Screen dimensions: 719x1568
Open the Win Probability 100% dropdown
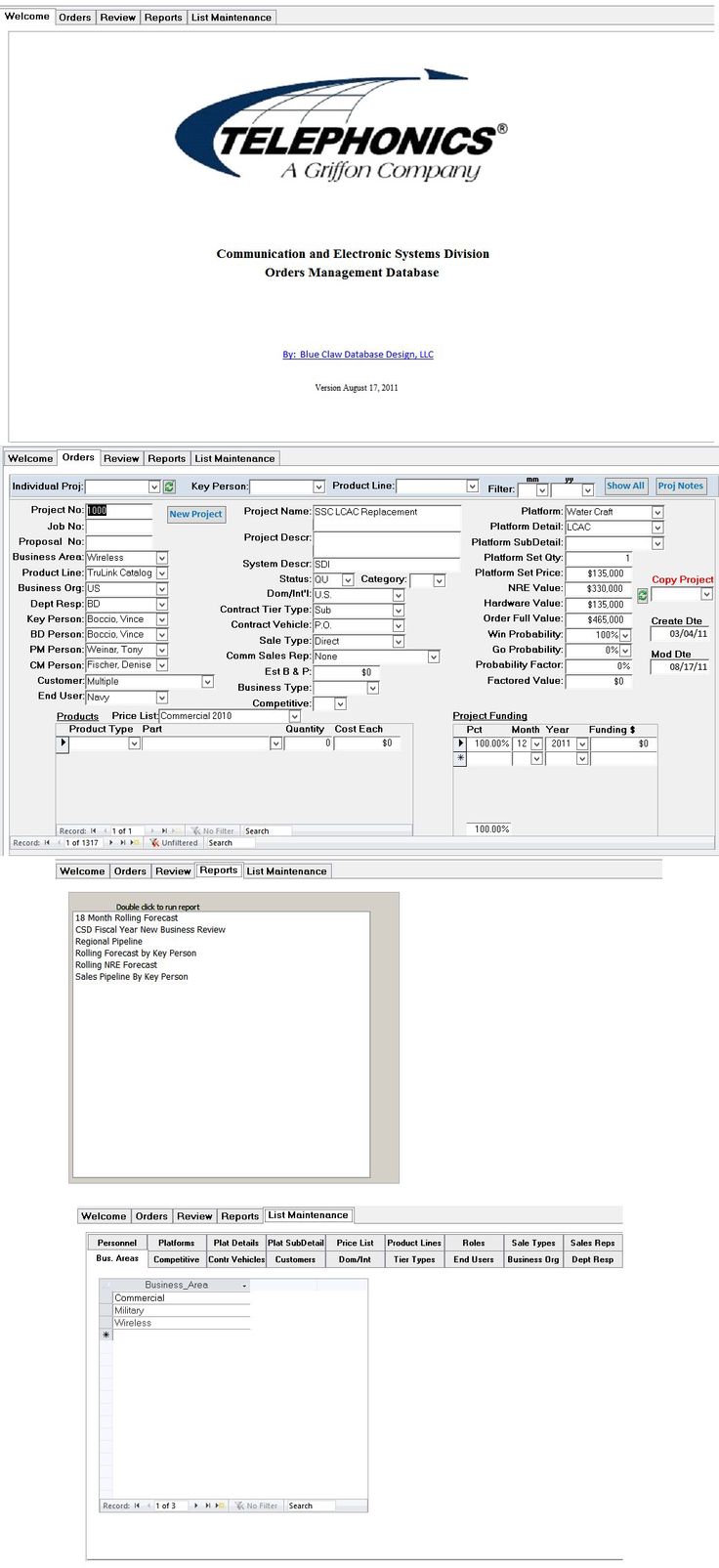(625, 635)
